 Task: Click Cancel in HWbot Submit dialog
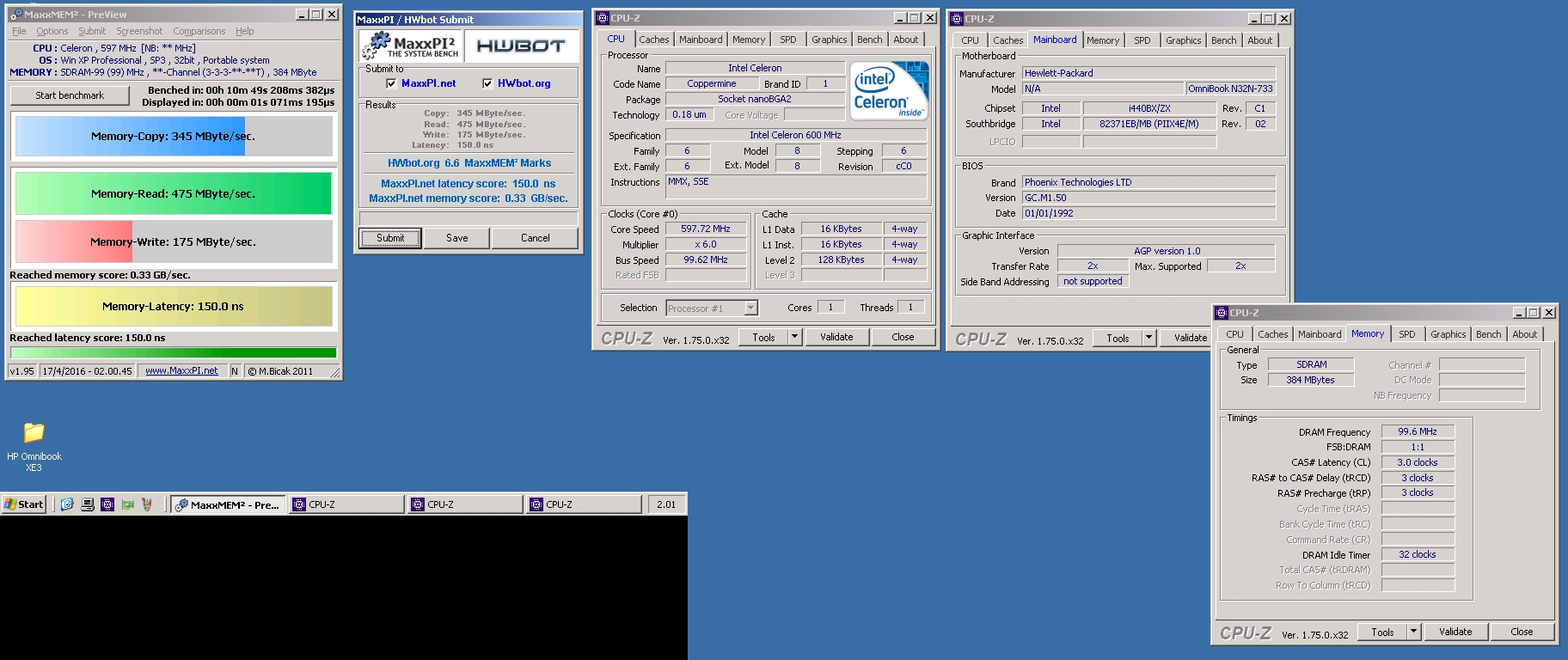coord(535,238)
